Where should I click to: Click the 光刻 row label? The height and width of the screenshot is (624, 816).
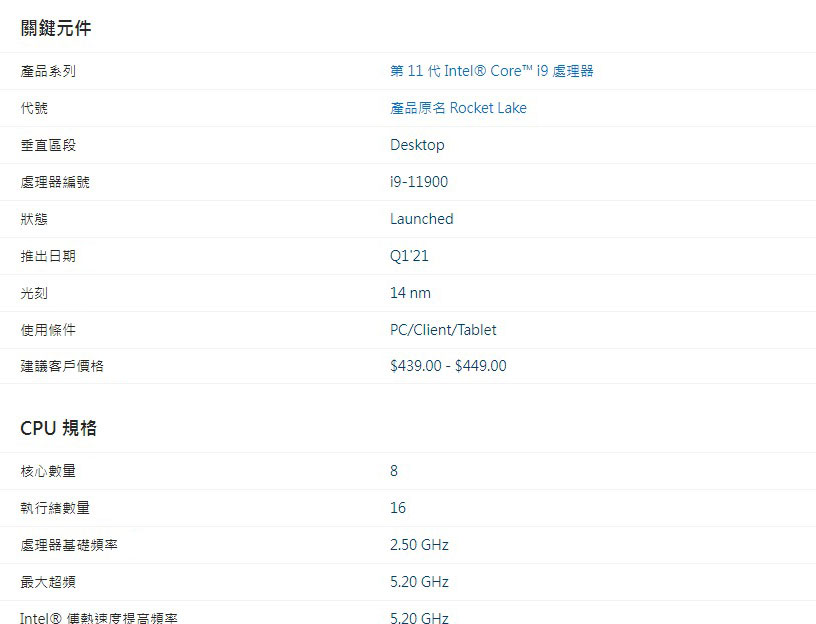pyautogui.click(x=34, y=292)
